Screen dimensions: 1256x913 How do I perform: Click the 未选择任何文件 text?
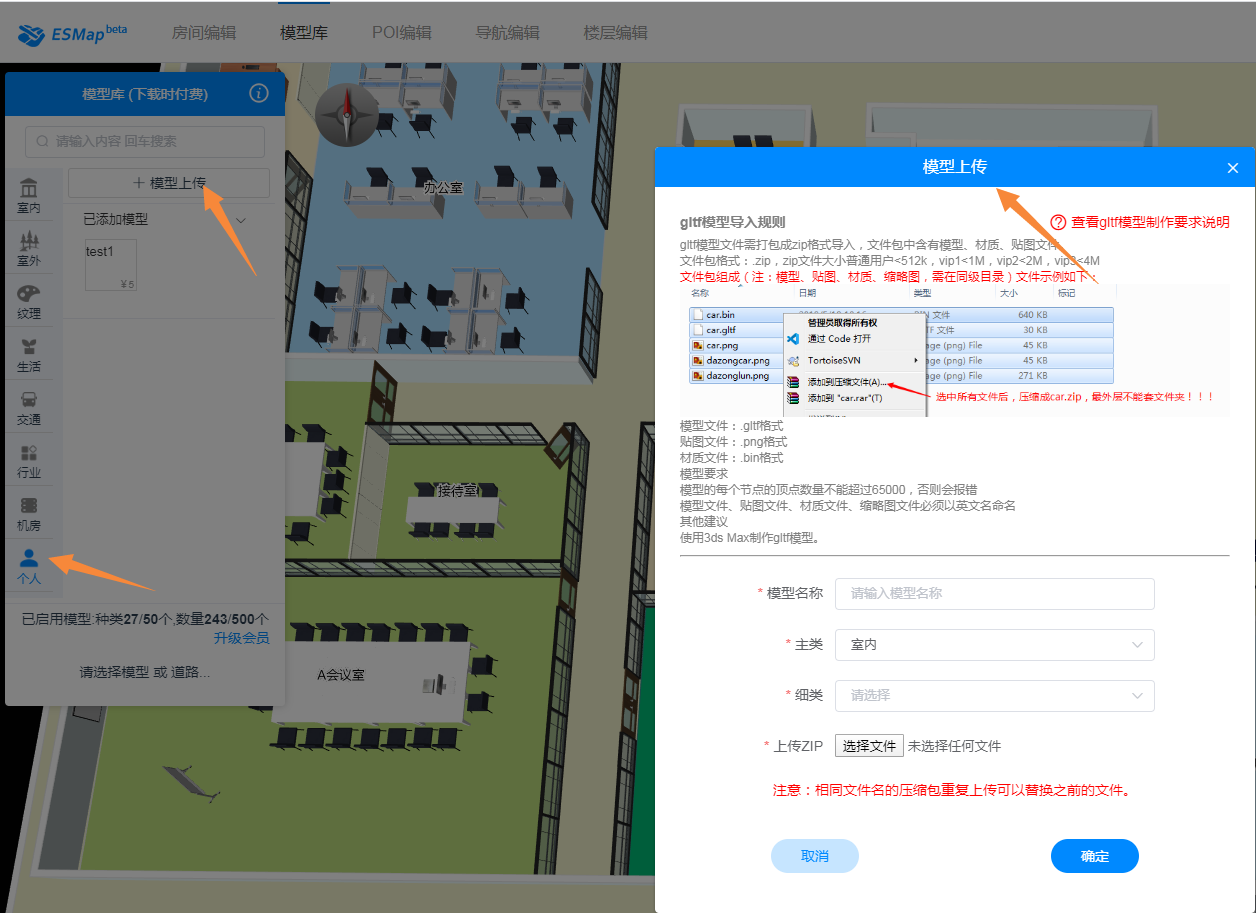click(x=954, y=746)
